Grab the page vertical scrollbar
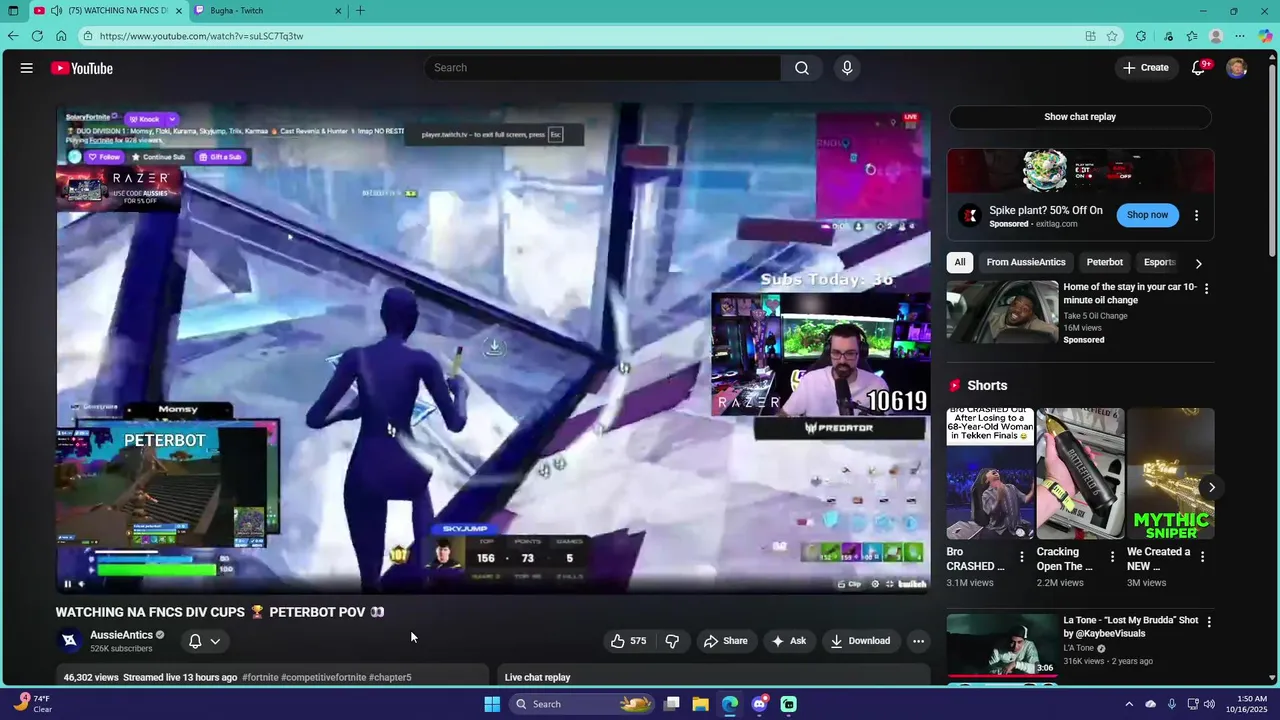Viewport: 1280px width, 720px height. click(x=1273, y=160)
